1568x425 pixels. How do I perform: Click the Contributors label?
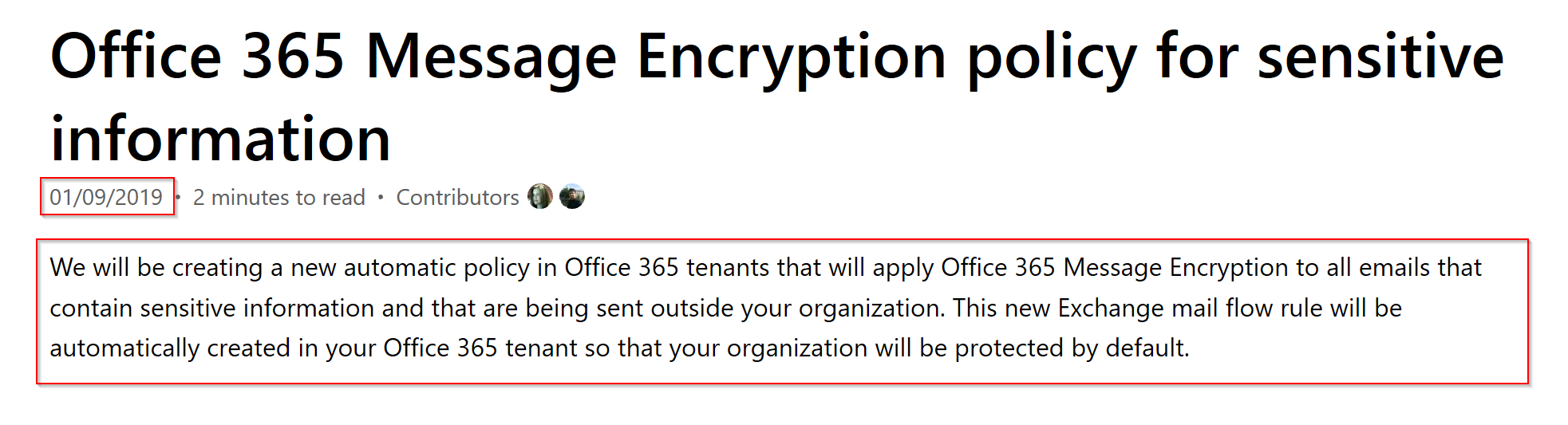[457, 198]
